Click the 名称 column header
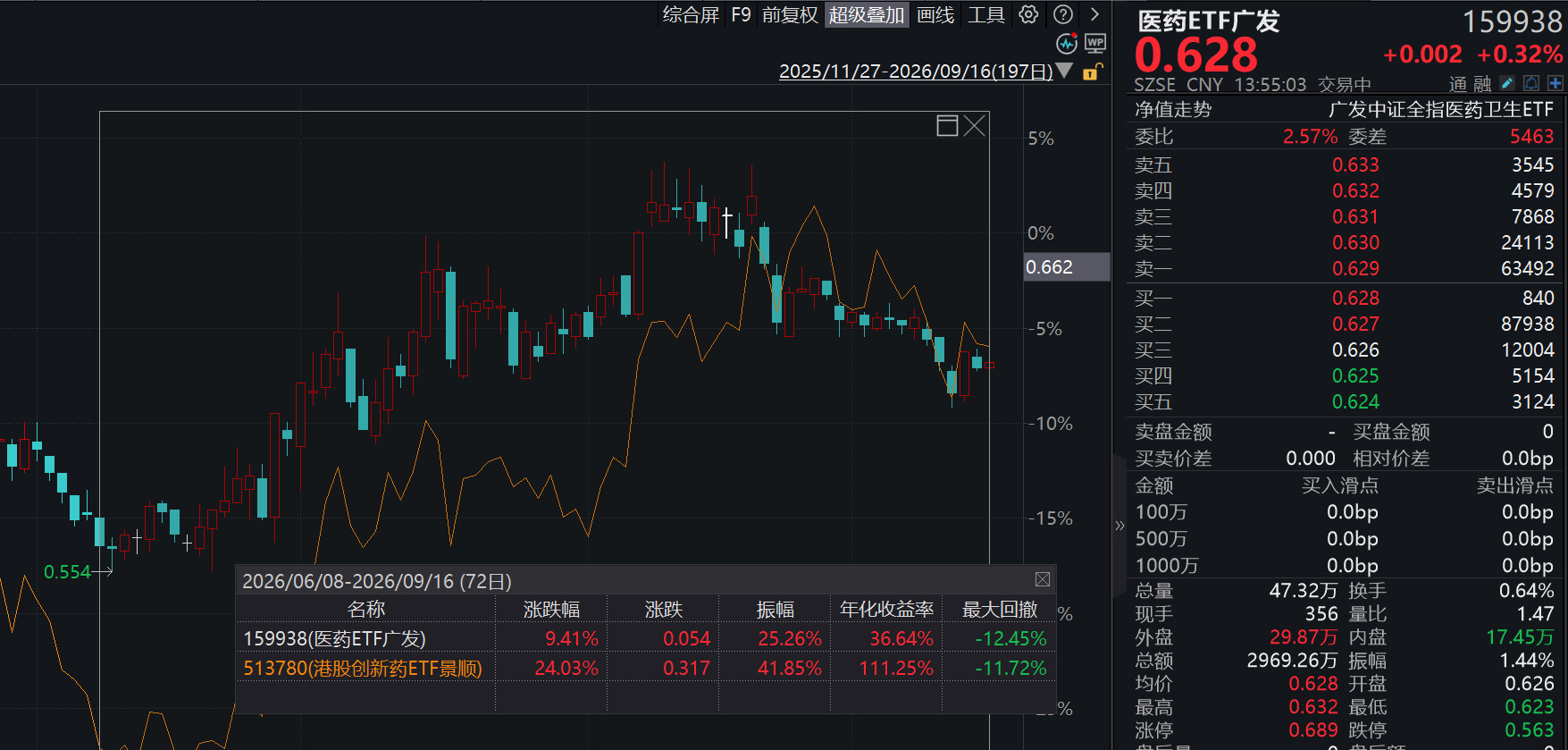 tap(366, 610)
